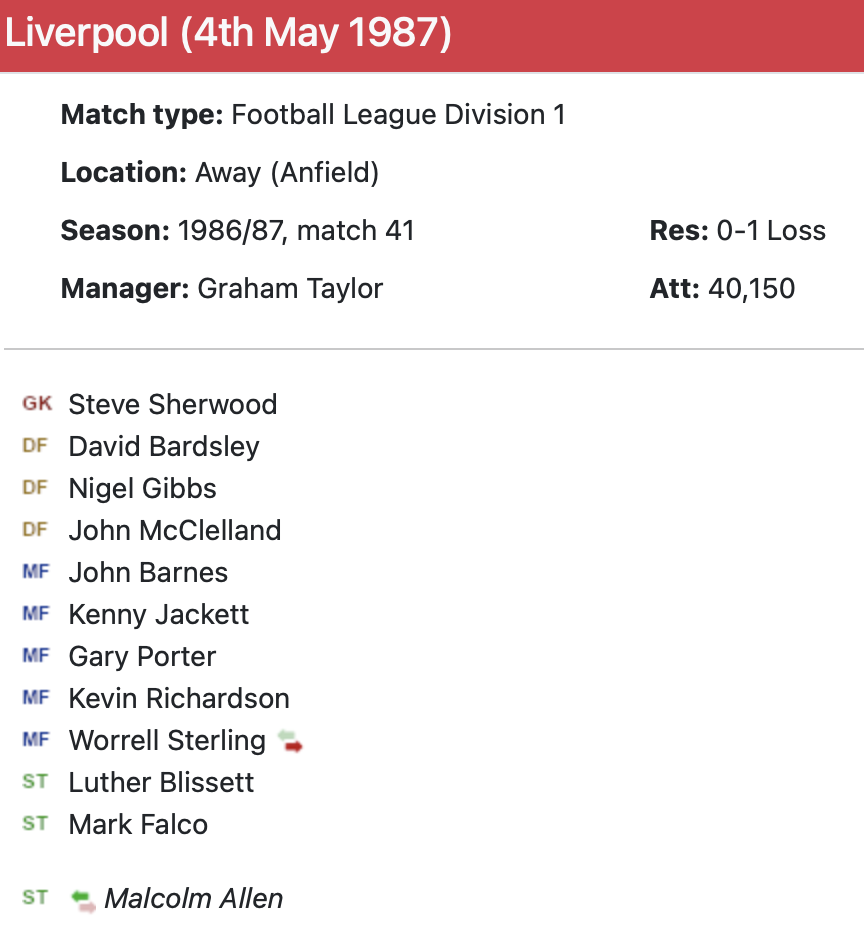
Task: Click the substitution arrows before Malcolm Allen
Action: tap(84, 899)
